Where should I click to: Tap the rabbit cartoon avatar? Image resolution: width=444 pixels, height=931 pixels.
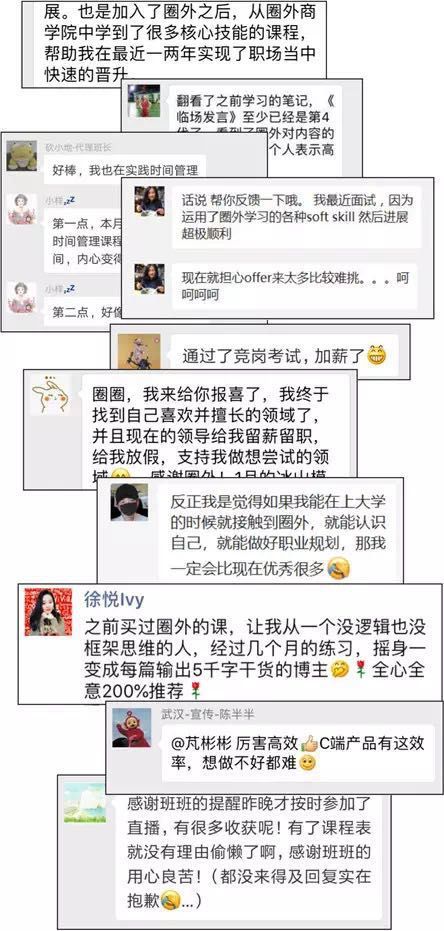point(50,395)
